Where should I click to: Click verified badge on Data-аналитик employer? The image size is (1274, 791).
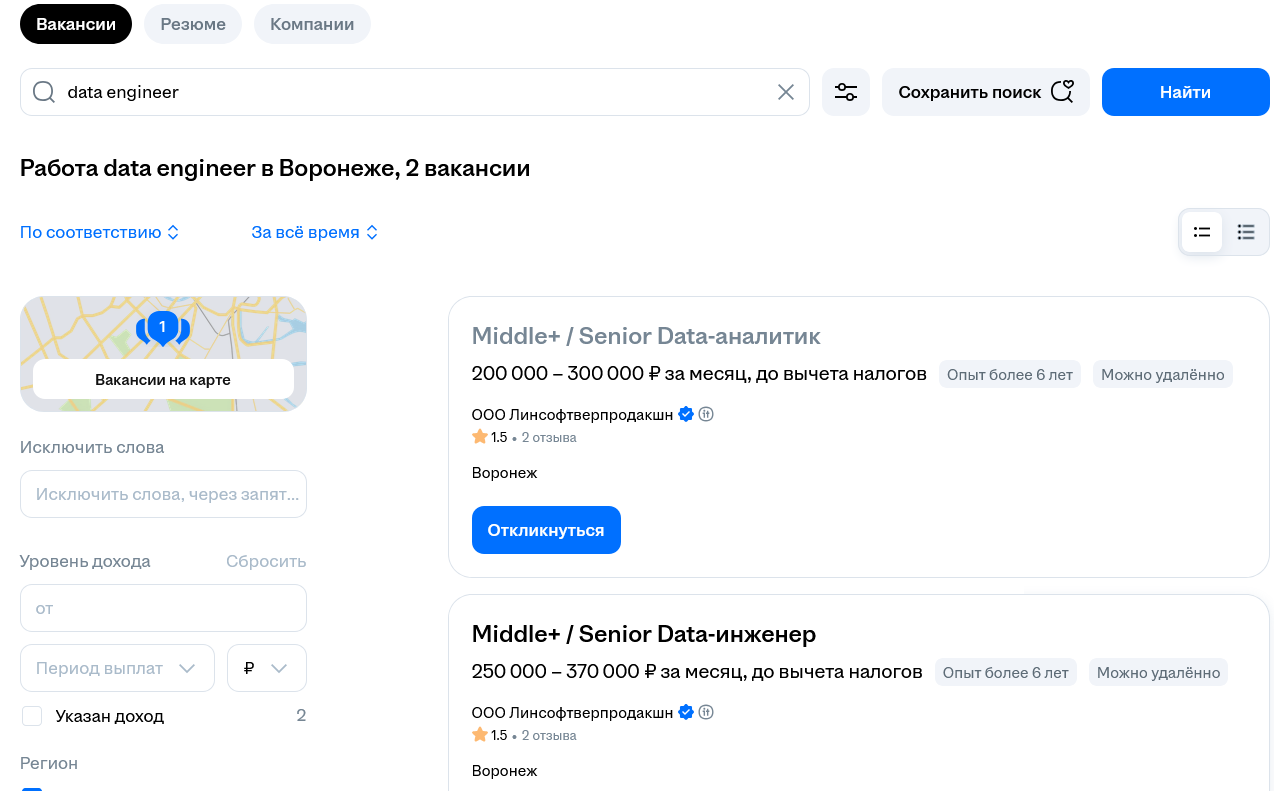pos(686,414)
